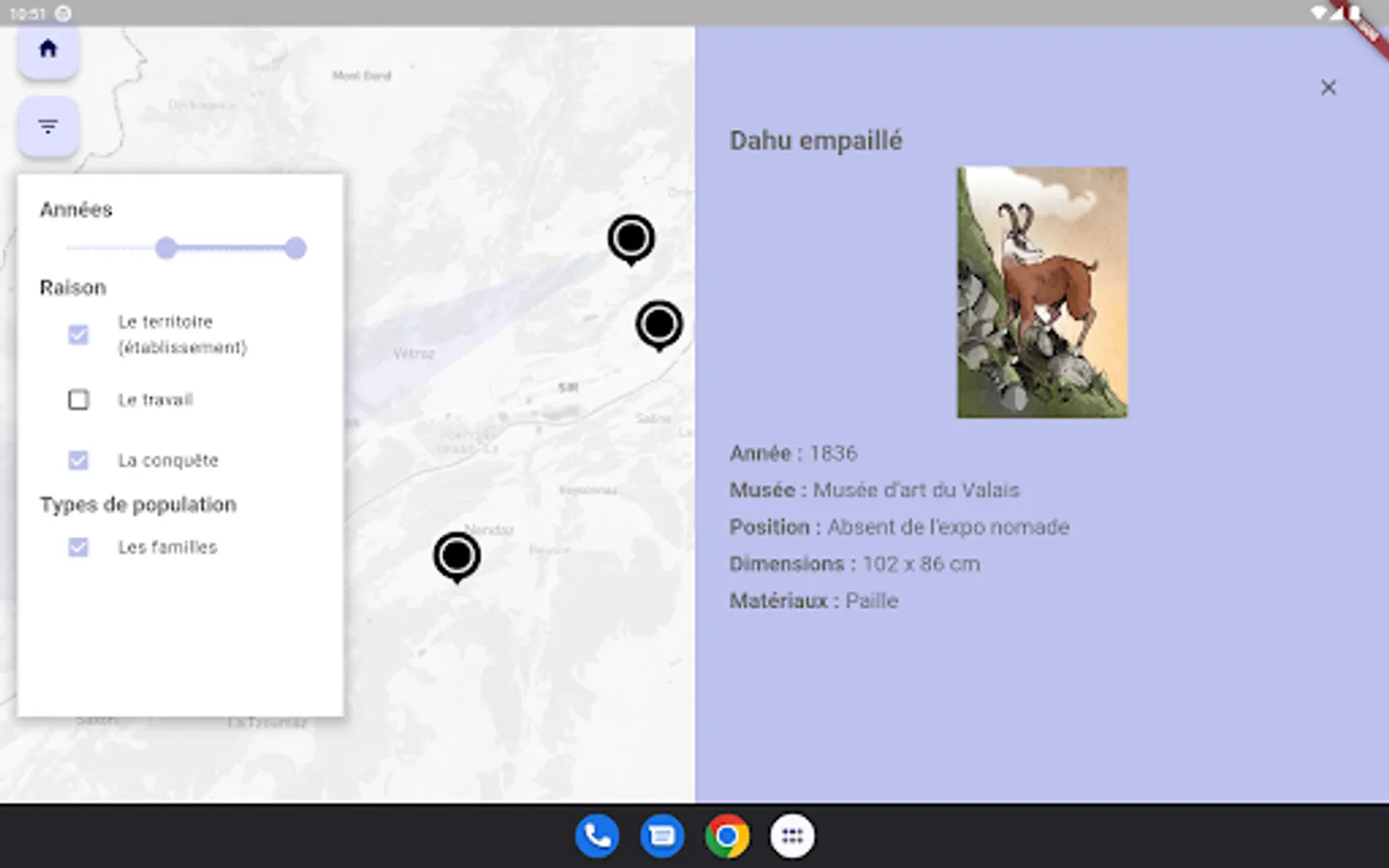Click the Vétroz label on the map

pyautogui.click(x=414, y=354)
